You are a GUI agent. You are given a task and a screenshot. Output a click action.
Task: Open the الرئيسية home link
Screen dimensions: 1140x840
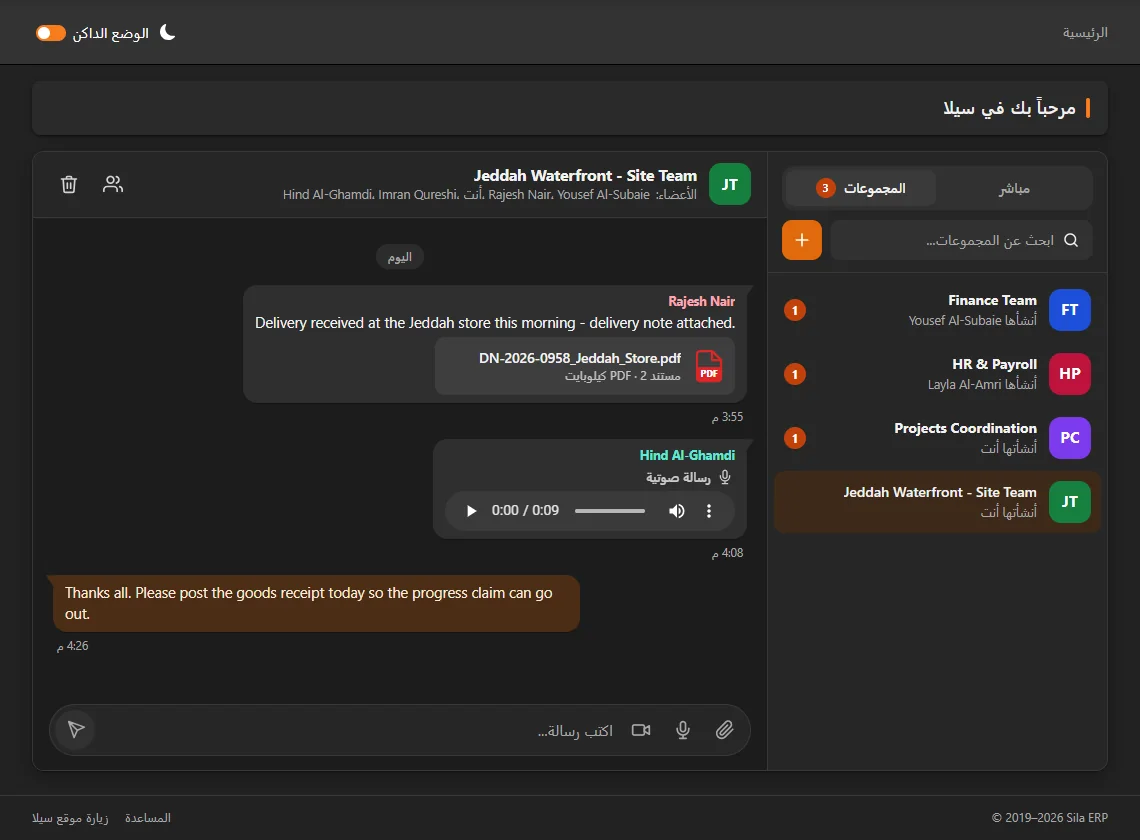(x=1085, y=33)
